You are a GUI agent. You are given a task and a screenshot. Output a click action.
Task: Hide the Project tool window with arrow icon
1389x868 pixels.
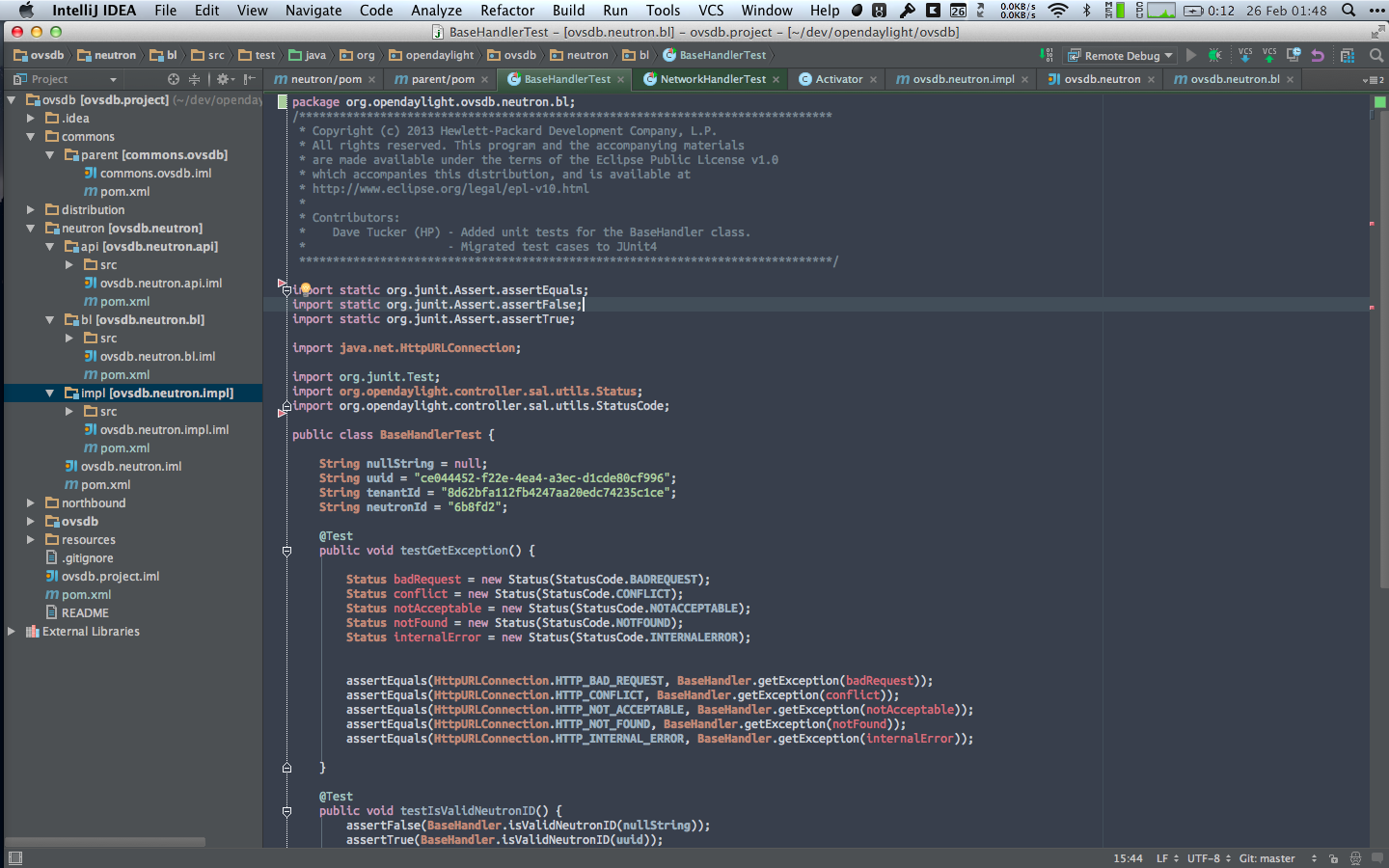coord(250,79)
